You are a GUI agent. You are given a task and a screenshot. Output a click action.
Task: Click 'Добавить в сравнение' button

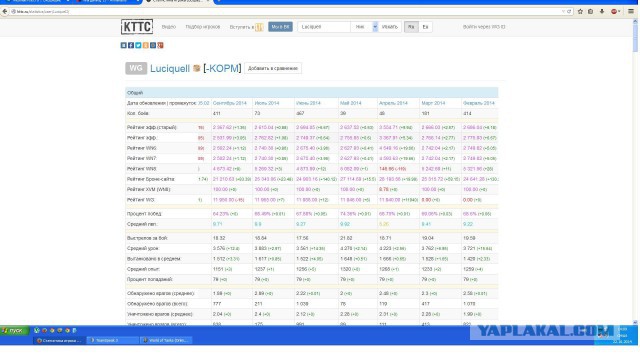(273, 68)
